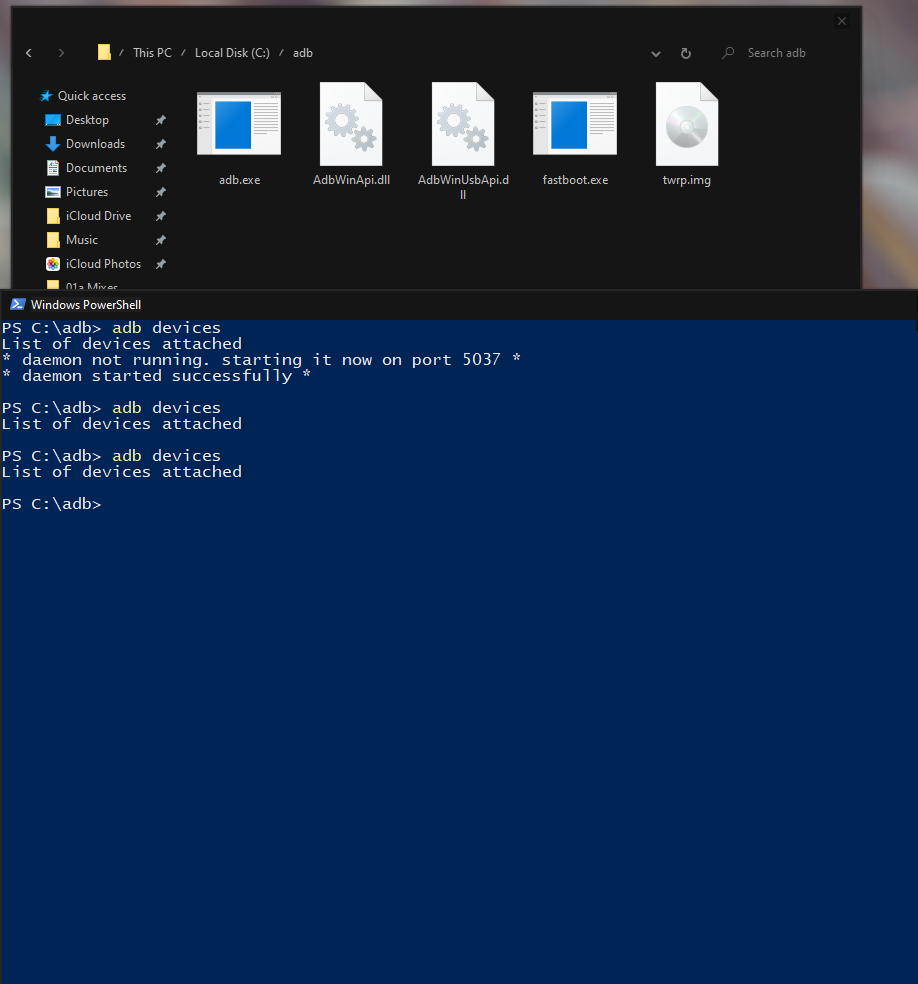
Task: Open Pictures in the sidebar
Action: point(87,191)
